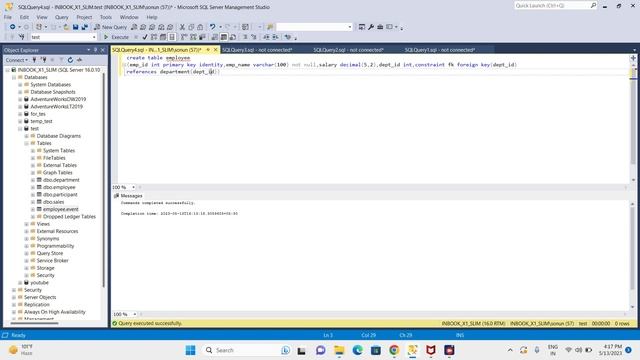Click the New Query button
640x360 pixels.
coord(110,27)
